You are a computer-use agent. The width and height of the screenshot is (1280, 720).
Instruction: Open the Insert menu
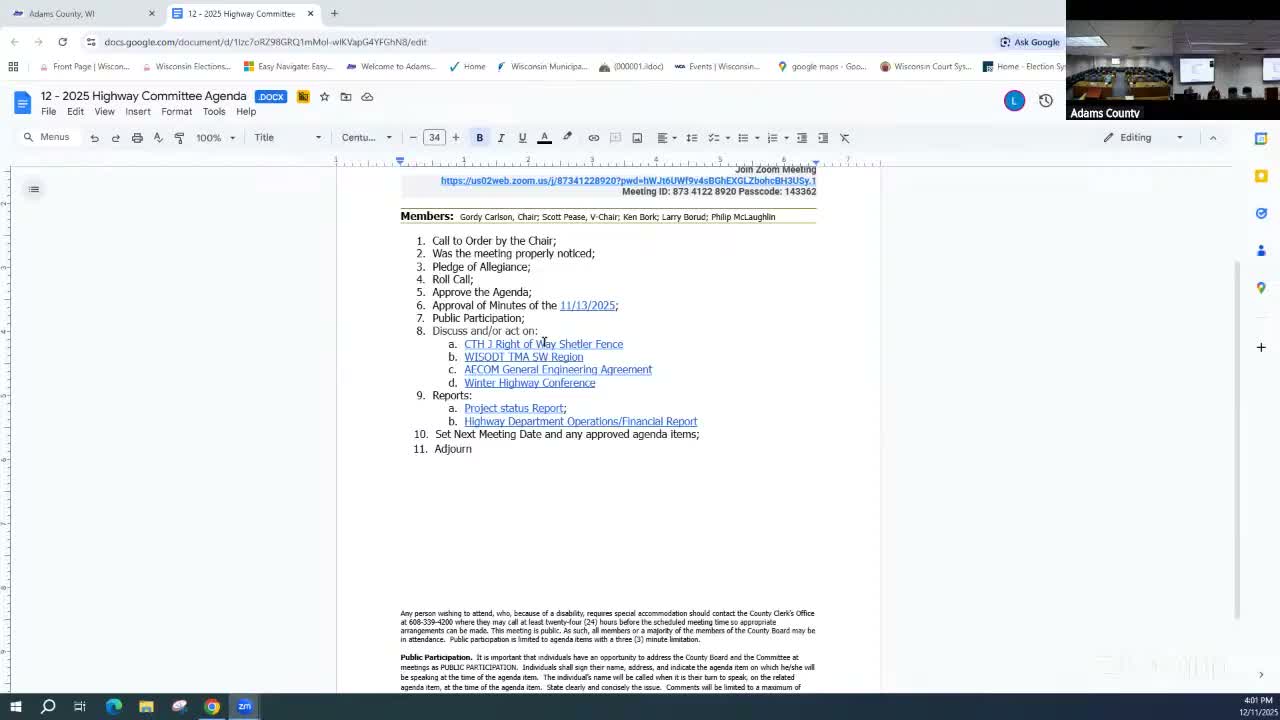click(138, 112)
